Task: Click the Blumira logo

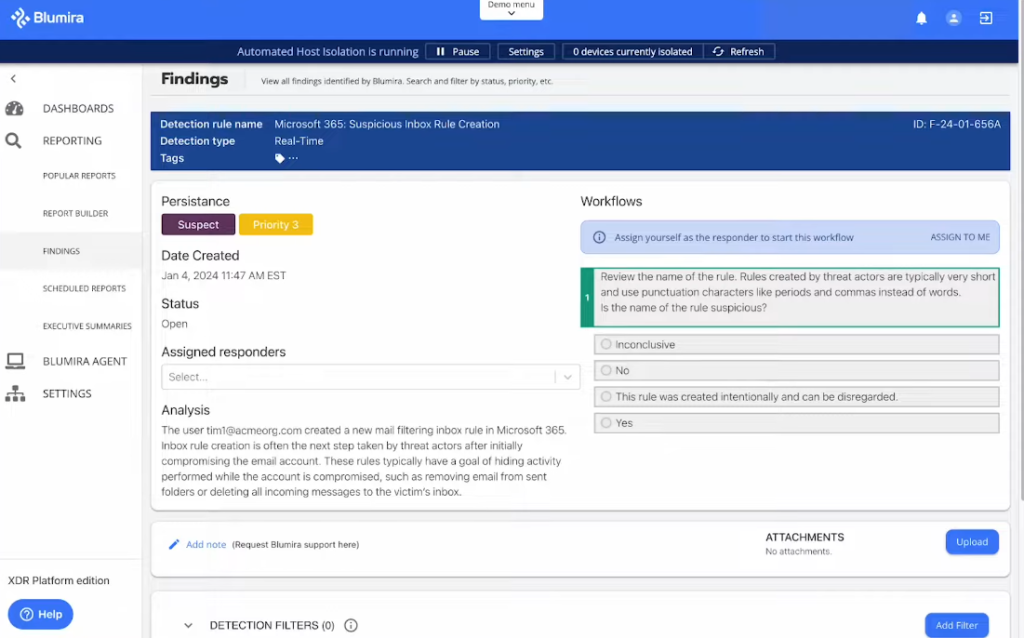Action: (x=47, y=18)
